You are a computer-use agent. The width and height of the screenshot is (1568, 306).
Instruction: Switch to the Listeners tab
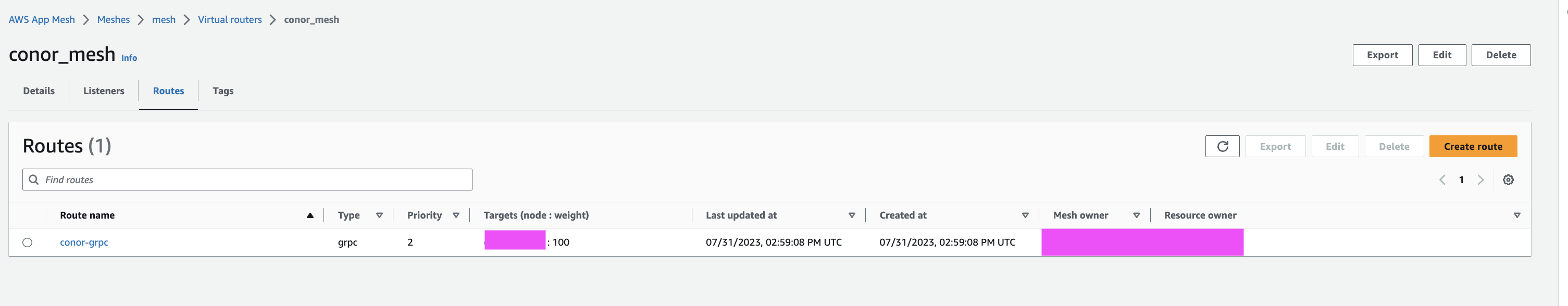[x=104, y=91]
